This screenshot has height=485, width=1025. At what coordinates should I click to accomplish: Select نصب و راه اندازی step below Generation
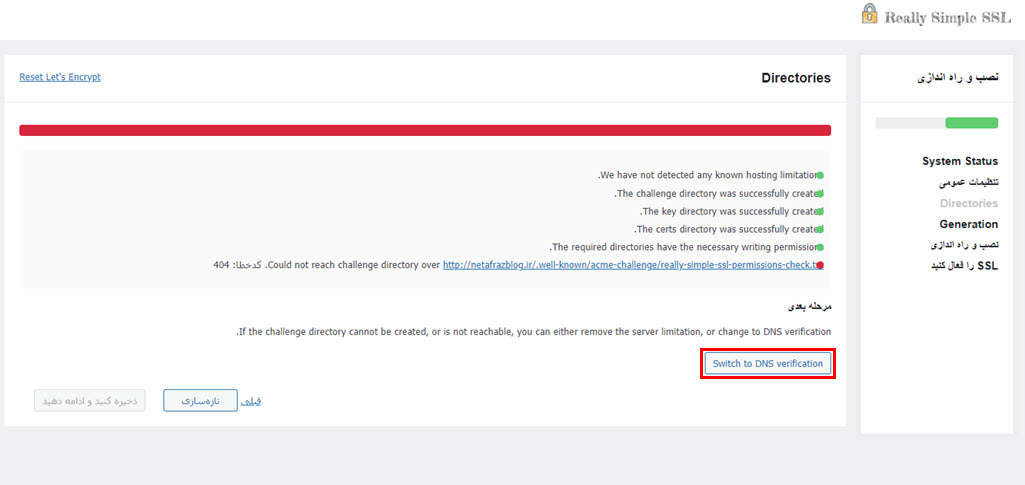[964, 245]
